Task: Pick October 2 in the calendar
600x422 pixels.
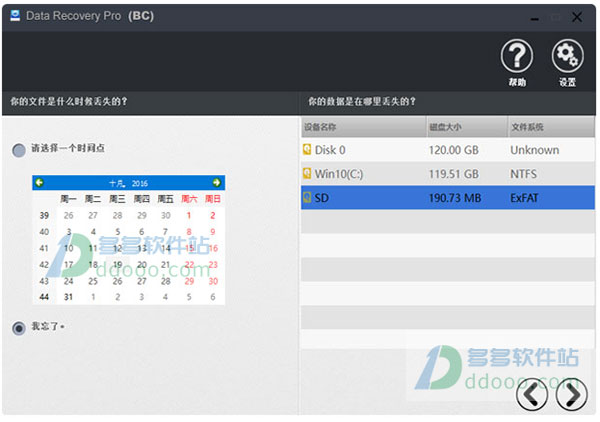Action: click(x=213, y=215)
